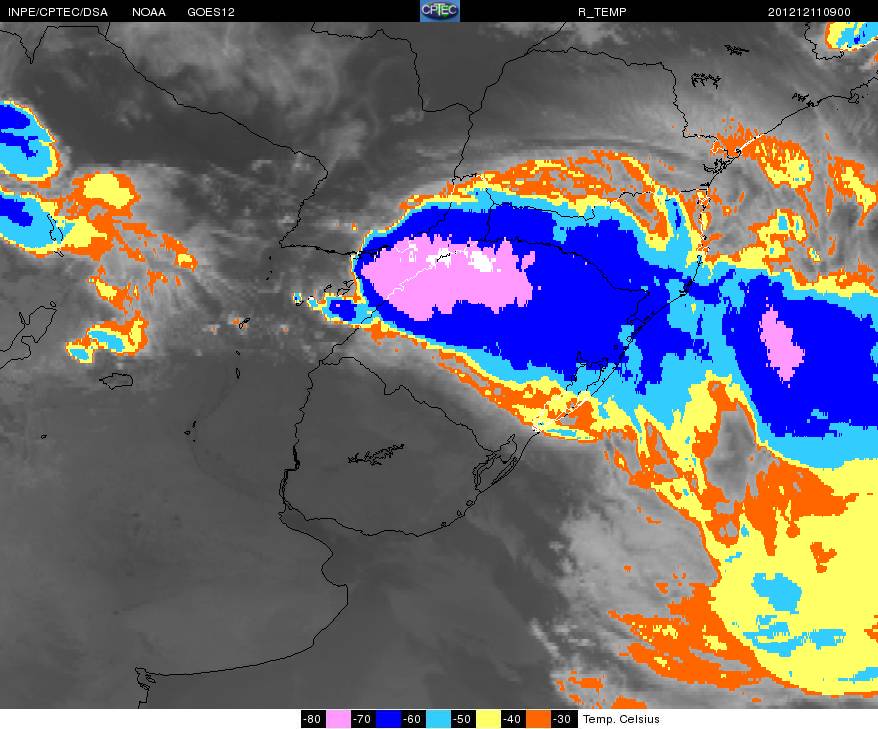Click the dark blue legend swatch
Screen dimensions: 878x729
coord(388,719)
